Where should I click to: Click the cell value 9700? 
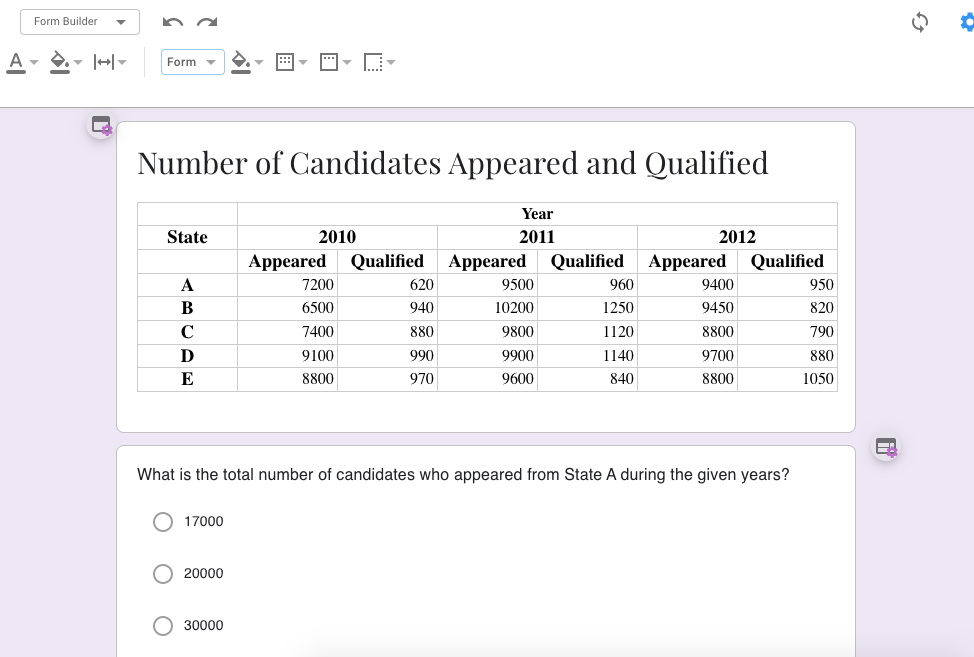pyautogui.click(x=718, y=356)
